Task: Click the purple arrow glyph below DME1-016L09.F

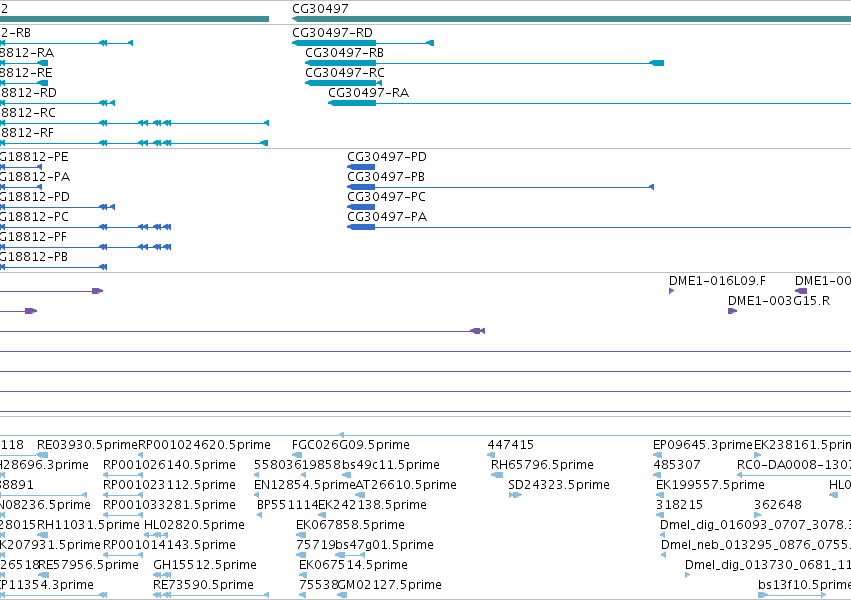Action: [671, 291]
